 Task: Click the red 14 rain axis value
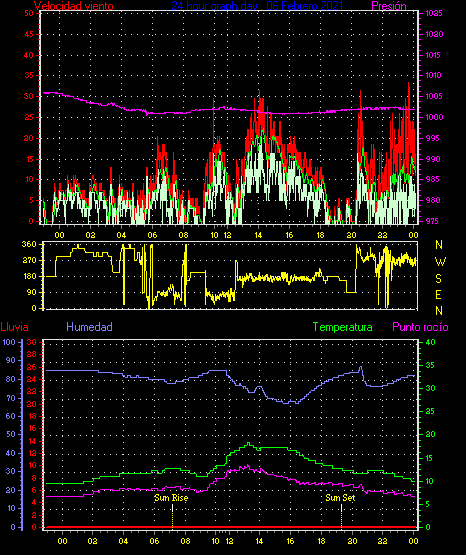(x=32, y=441)
